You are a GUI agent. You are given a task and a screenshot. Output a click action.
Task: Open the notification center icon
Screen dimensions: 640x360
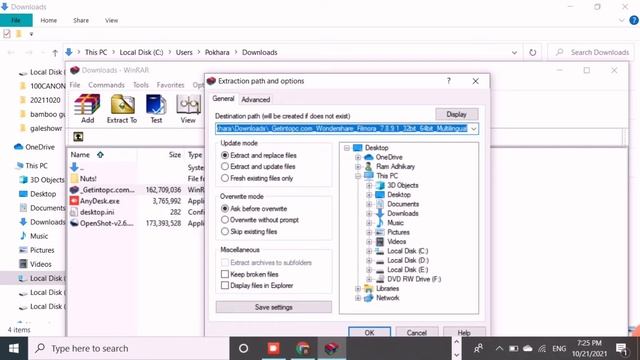coord(621,348)
